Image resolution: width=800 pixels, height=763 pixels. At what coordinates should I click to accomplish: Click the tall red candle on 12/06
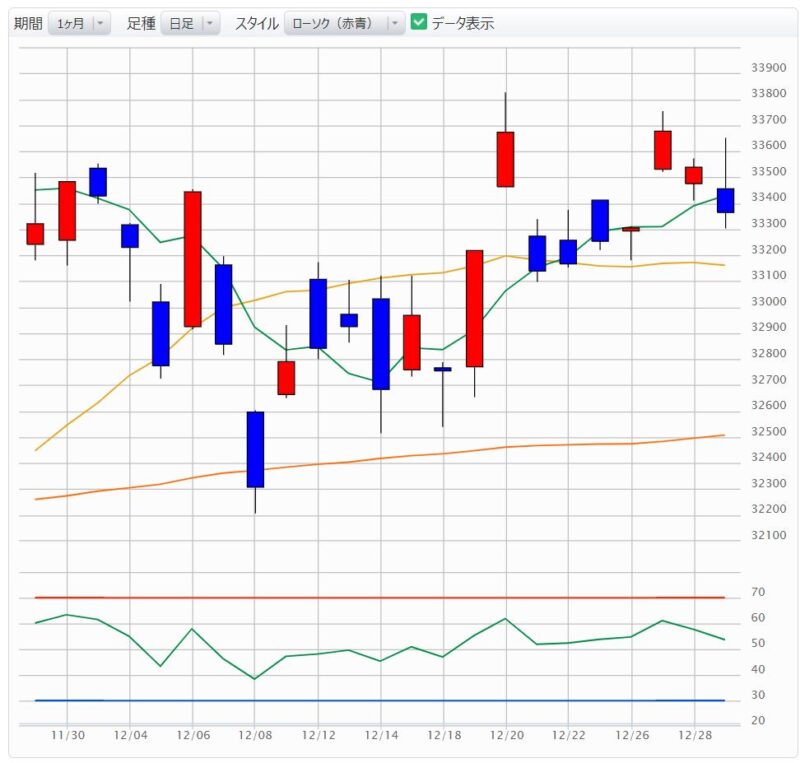click(x=192, y=258)
